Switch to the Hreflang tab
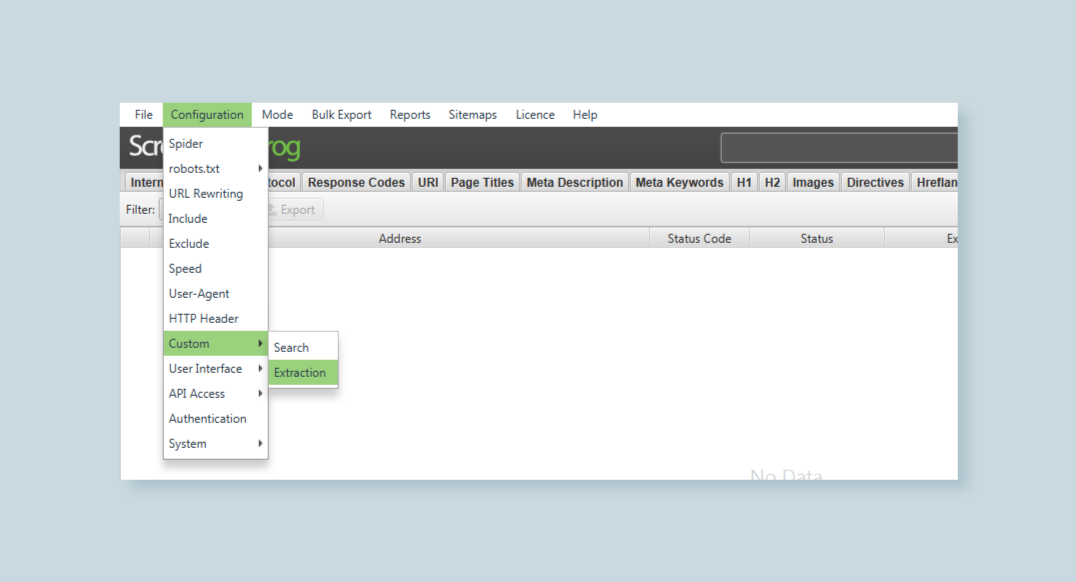 [x=935, y=183]
